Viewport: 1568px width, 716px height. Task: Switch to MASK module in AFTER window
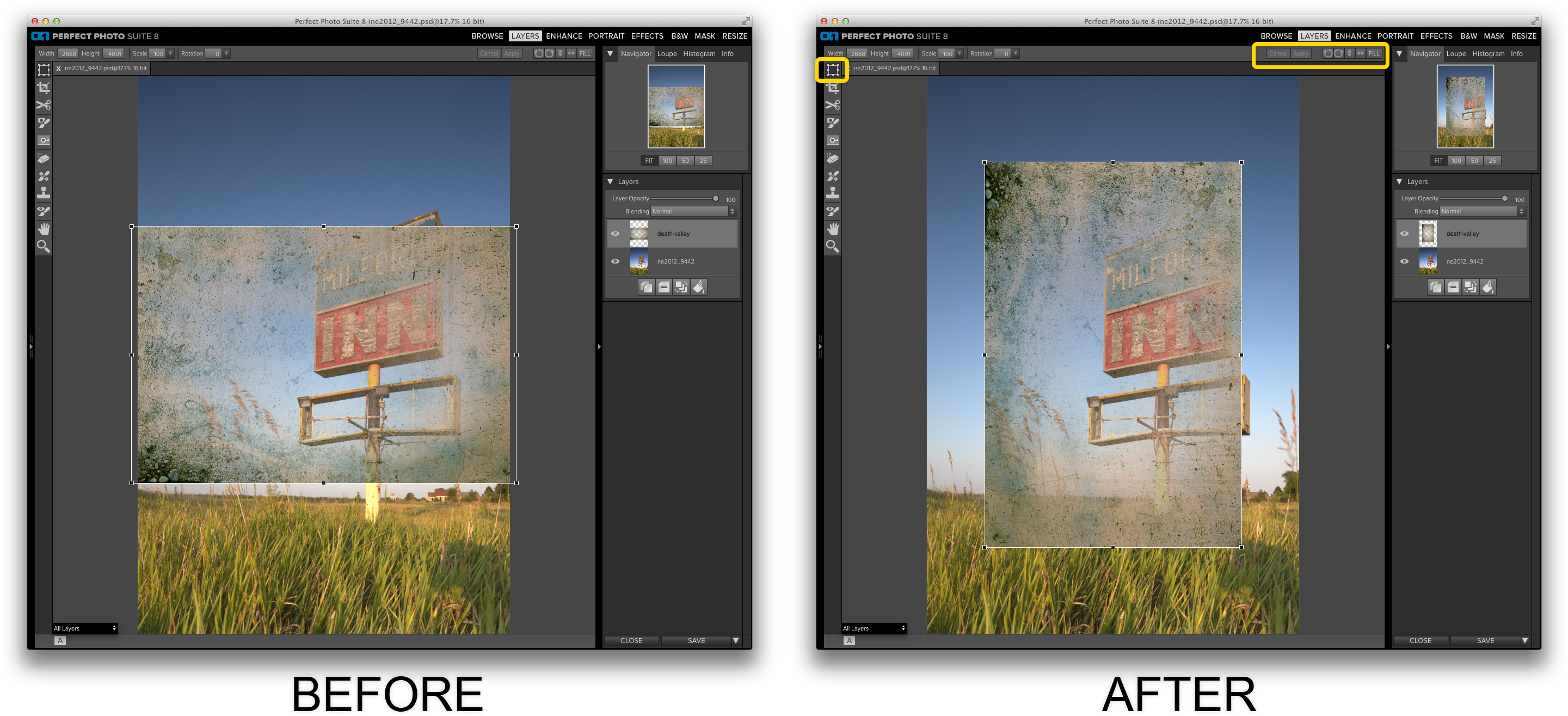pos(1494,36)
